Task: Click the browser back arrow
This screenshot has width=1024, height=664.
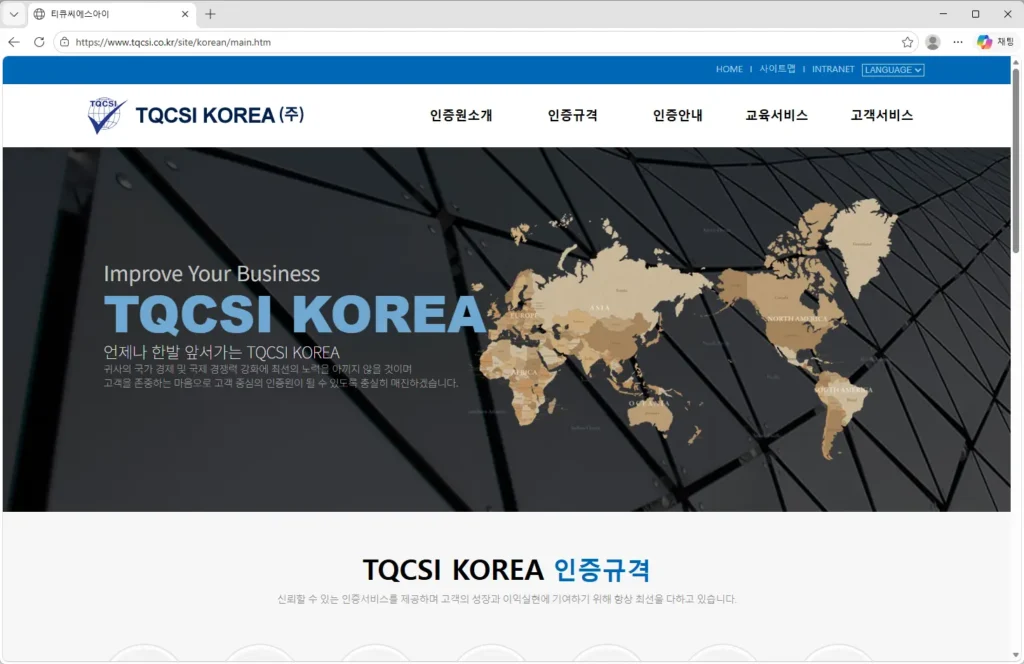Action: click(14, 42)
